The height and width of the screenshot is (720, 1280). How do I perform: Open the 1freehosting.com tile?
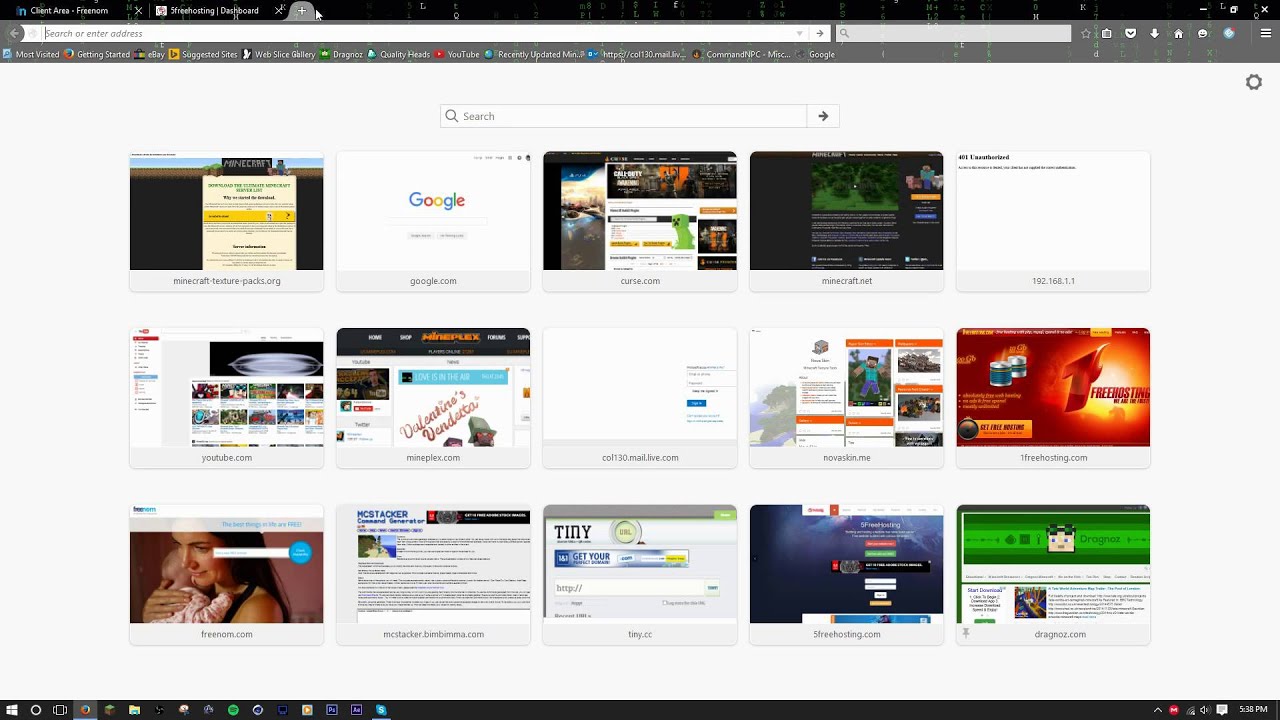click(1053, 398)
